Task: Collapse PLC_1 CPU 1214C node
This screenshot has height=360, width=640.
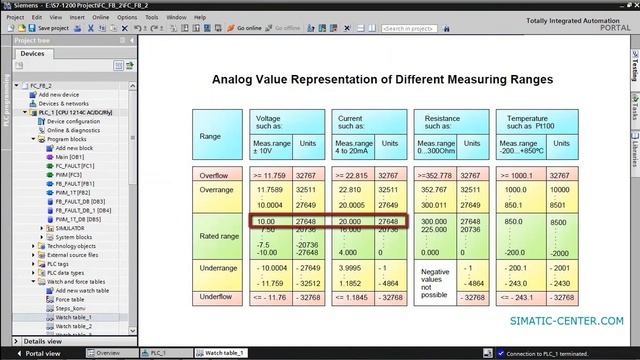Action: coord(25,112)
